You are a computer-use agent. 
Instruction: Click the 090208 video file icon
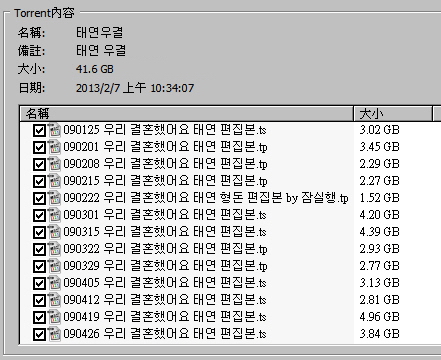(54, 164)
